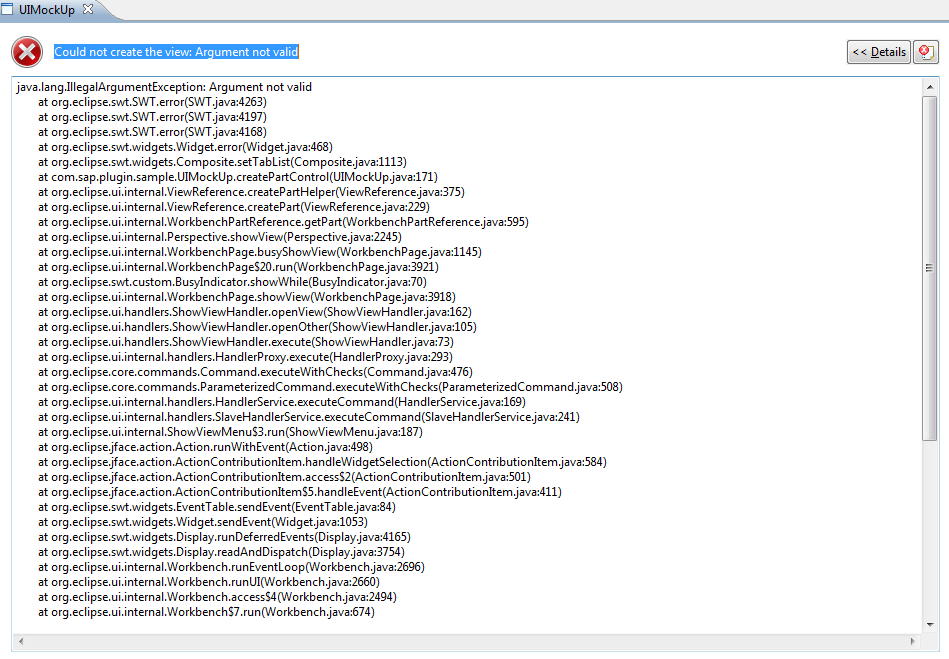The image size is (949, 659).
Task: Click the 'Widget.sendEvent(Widget.java:1053)' line
Action: coord(203,522)
